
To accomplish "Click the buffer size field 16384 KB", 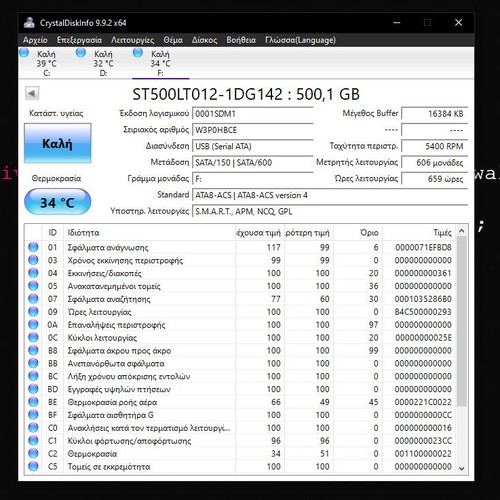I will (x=435, y=114).
